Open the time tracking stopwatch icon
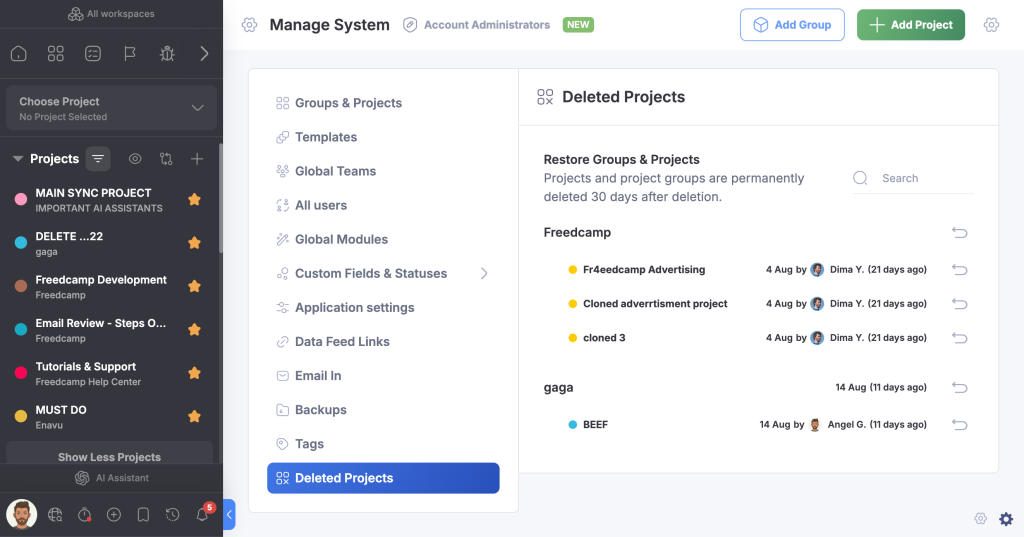This screenshot has width=1024, height=537. (84, 515)
